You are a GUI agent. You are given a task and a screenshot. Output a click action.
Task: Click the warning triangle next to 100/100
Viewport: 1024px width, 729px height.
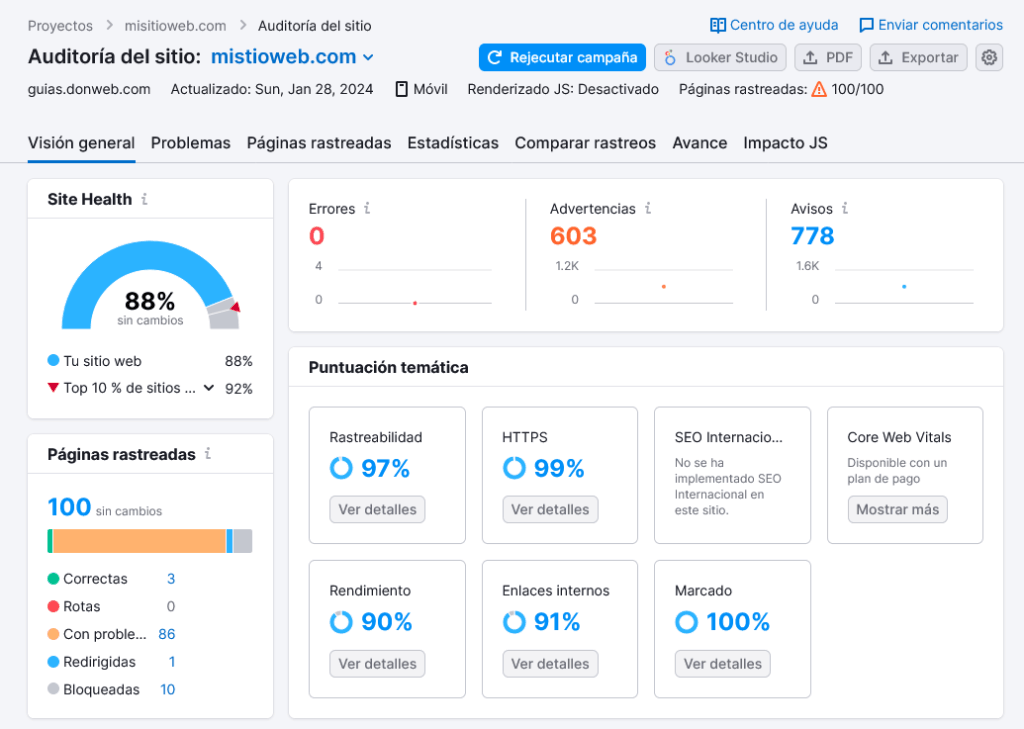point(817,89)
